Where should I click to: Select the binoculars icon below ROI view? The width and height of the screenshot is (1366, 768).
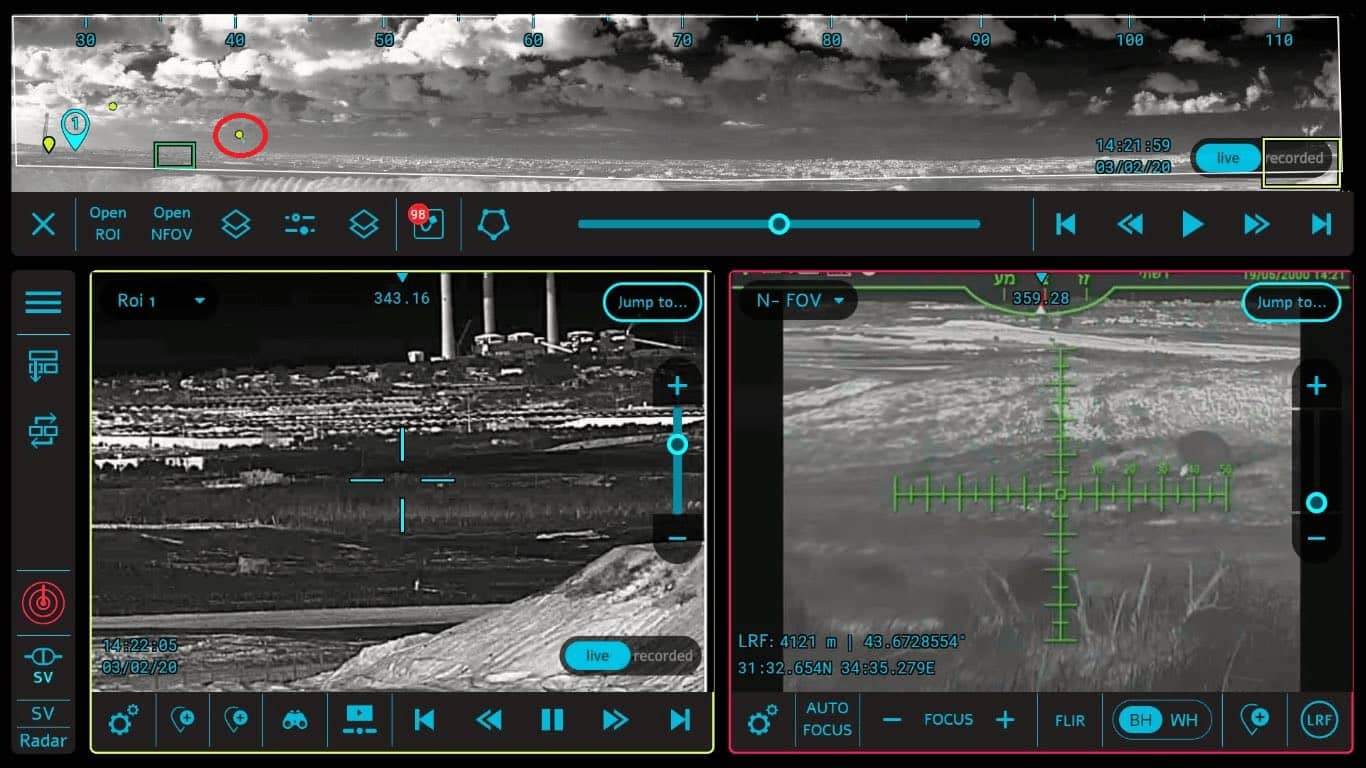(294, 719)
